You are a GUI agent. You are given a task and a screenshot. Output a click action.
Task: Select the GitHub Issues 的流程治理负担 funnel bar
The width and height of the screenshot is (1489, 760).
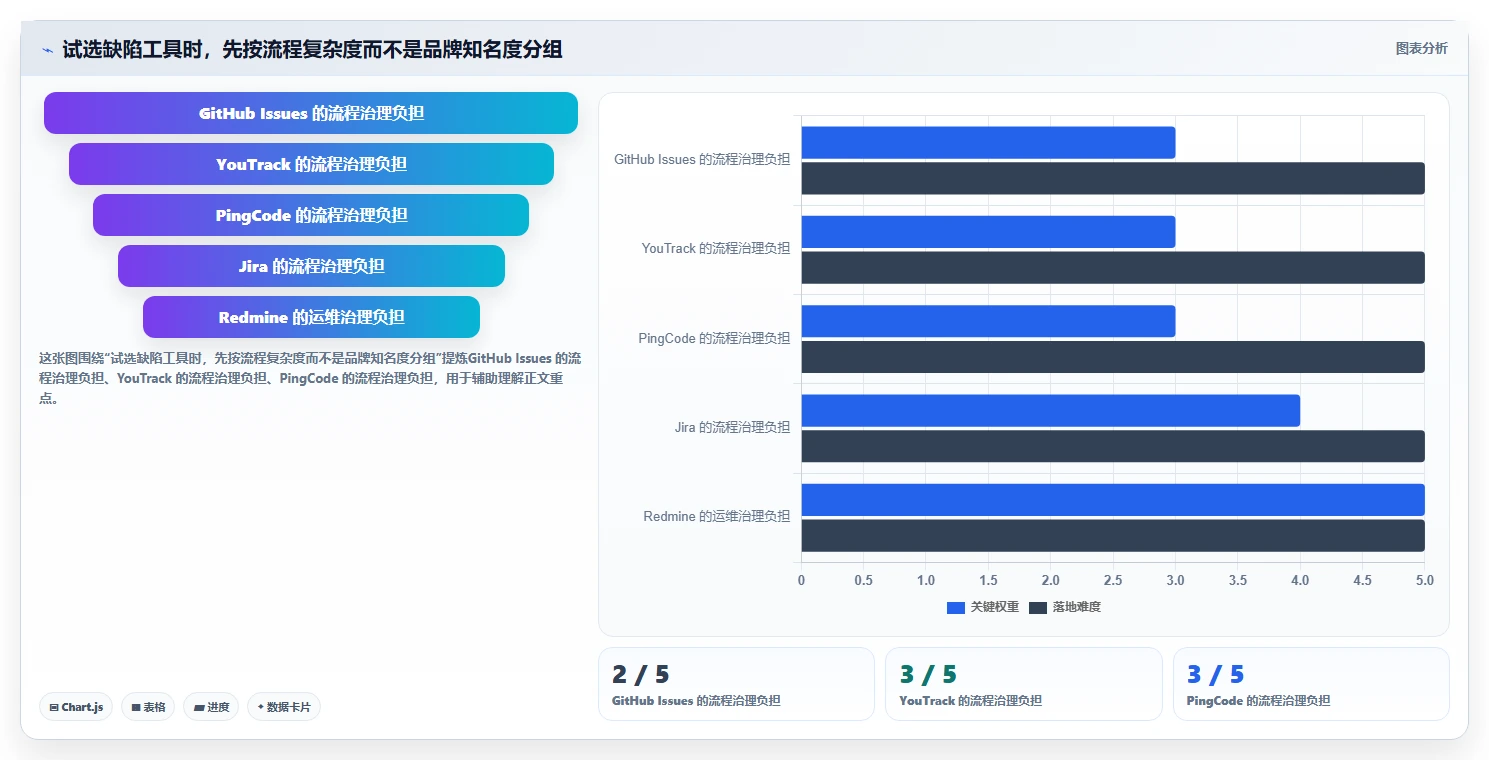(x=311, y=113)
